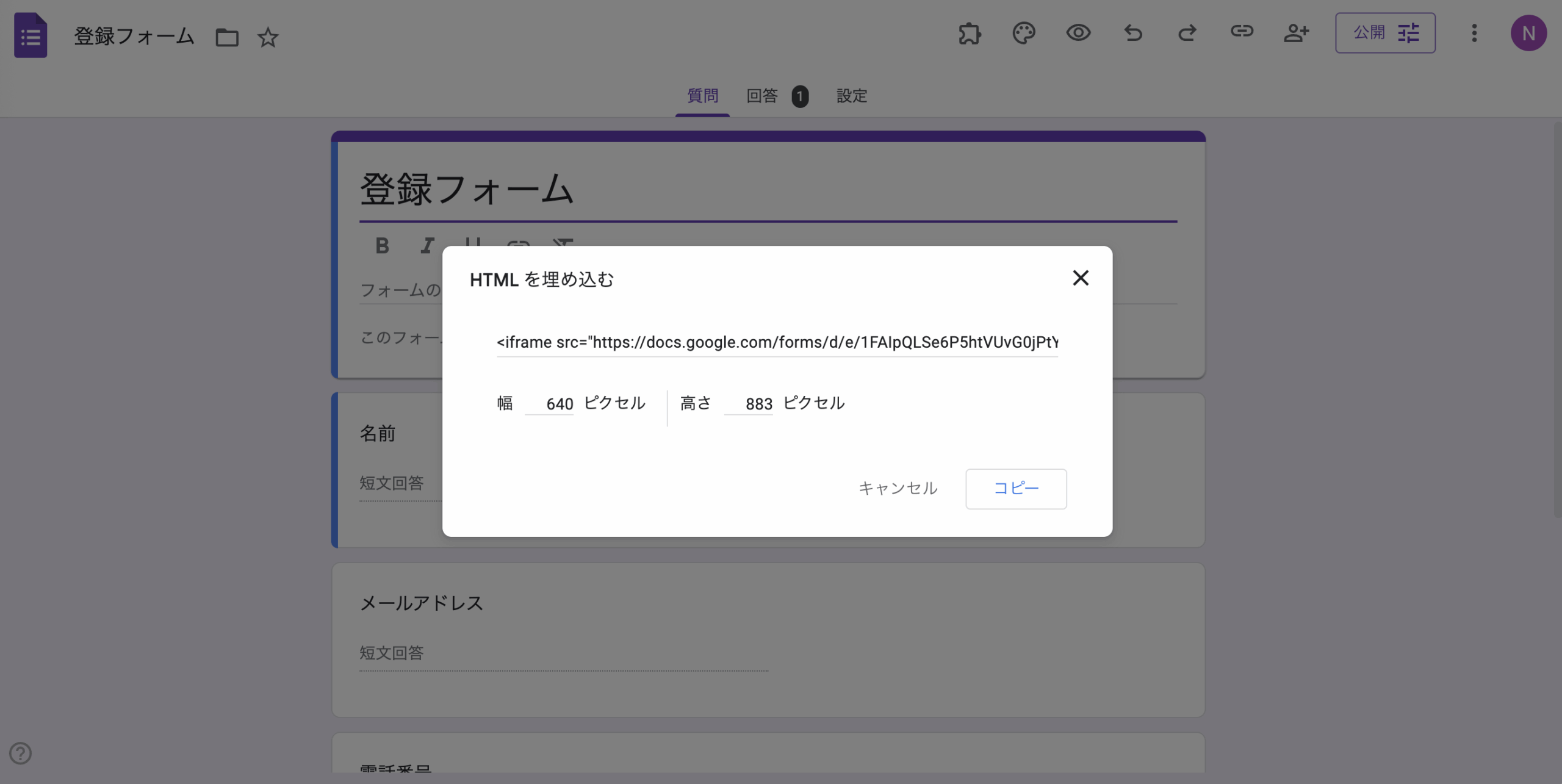
Task: Undo the last change
Action: (1132, 34)
